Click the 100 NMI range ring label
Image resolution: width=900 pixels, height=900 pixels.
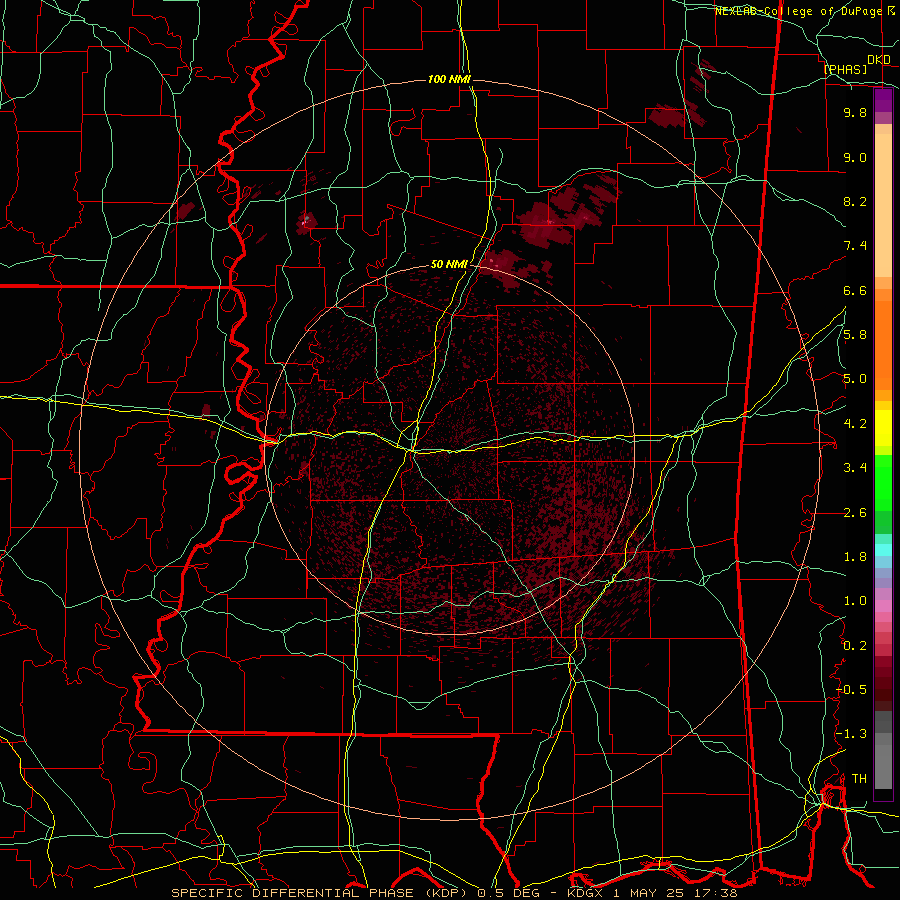click(449, 79)
